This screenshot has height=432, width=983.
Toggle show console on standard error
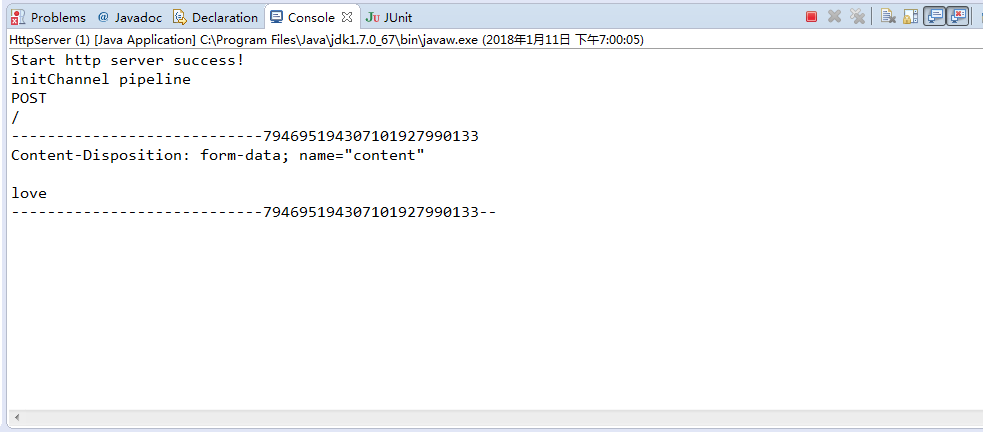[x=957, y=17]
